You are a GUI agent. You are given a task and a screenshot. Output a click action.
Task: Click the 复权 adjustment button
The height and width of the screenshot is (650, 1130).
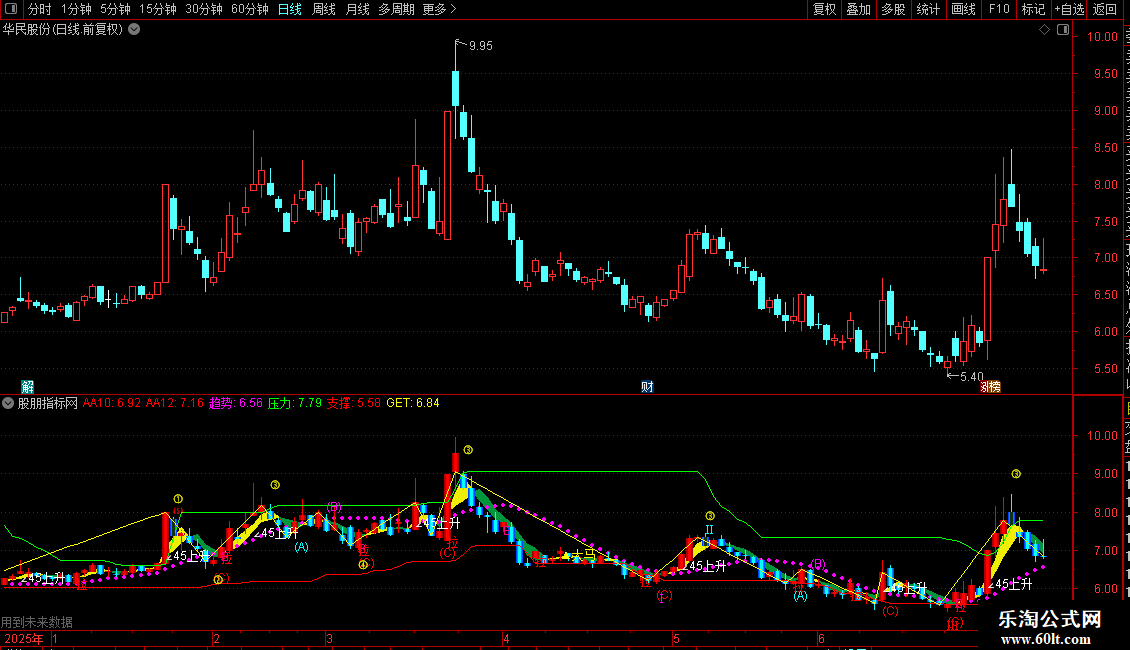click(824, 9)
